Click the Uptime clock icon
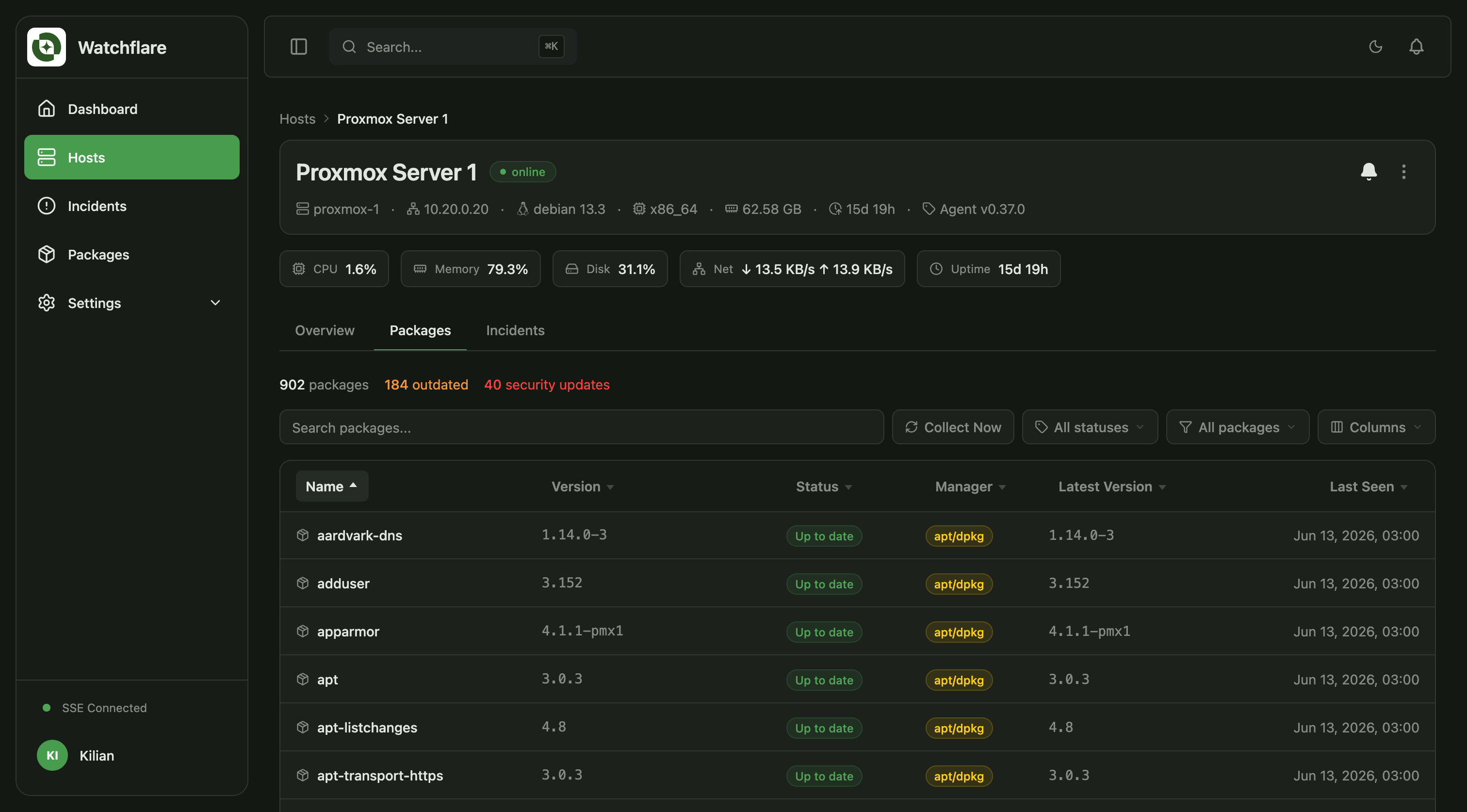The width and height of the screenshot is (1467, 812). pos(936,269)
